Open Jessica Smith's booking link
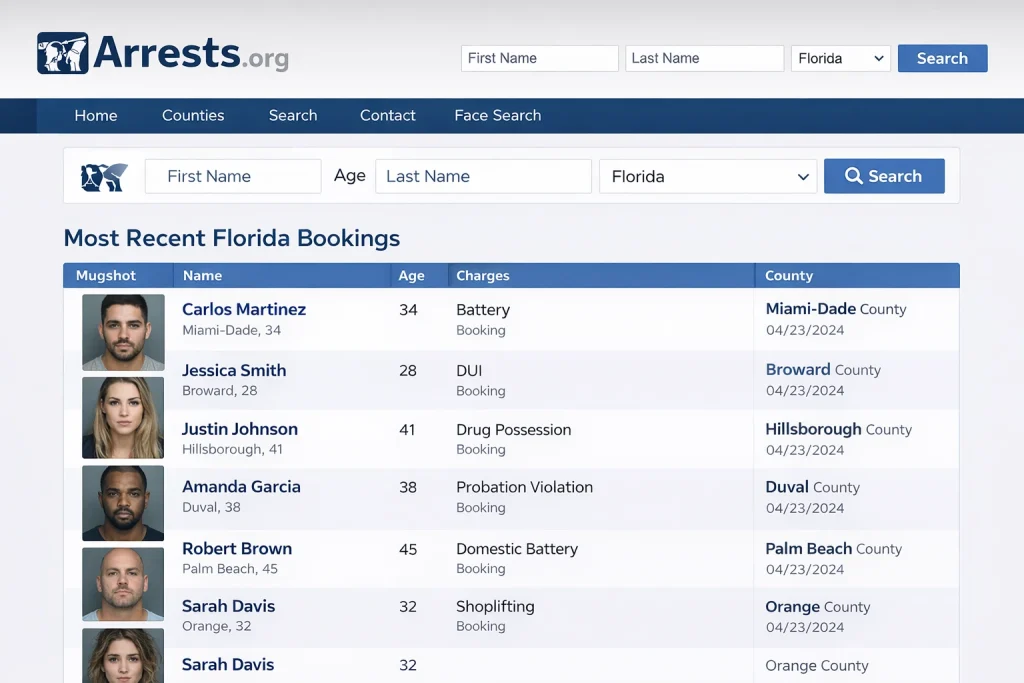 pyautogui.click(x=234, y=370)
